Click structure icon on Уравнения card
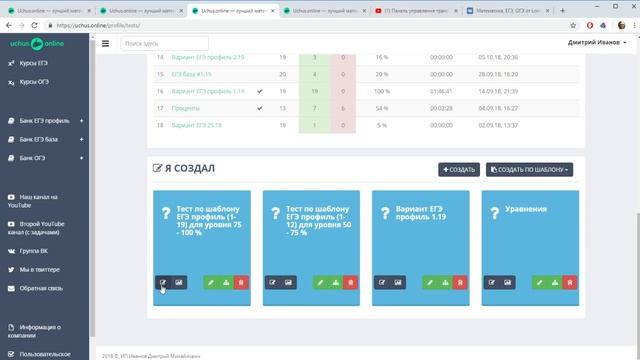 point(555,282)
